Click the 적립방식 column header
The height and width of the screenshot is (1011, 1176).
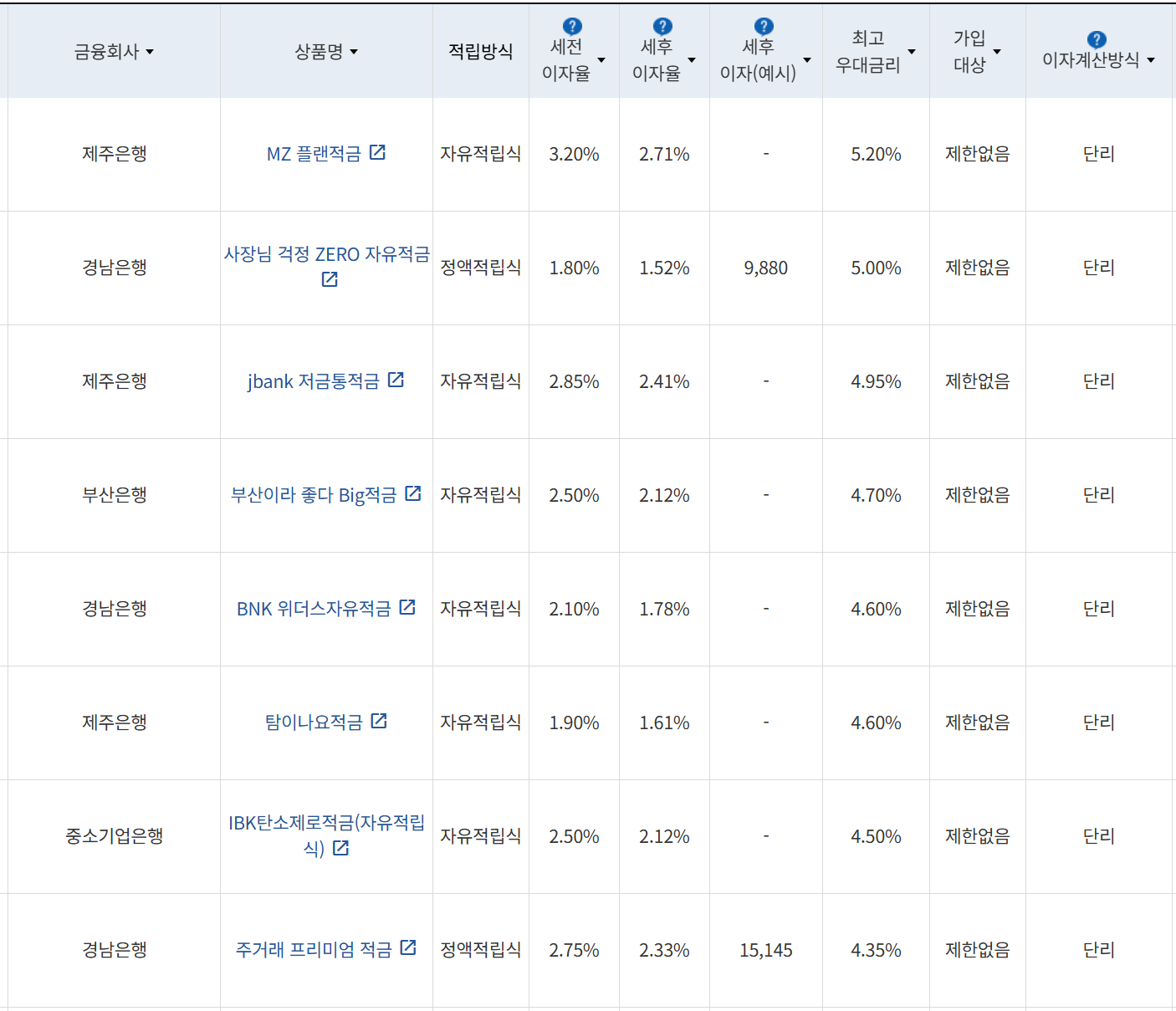pyautogui.click(x=480, y=52)
